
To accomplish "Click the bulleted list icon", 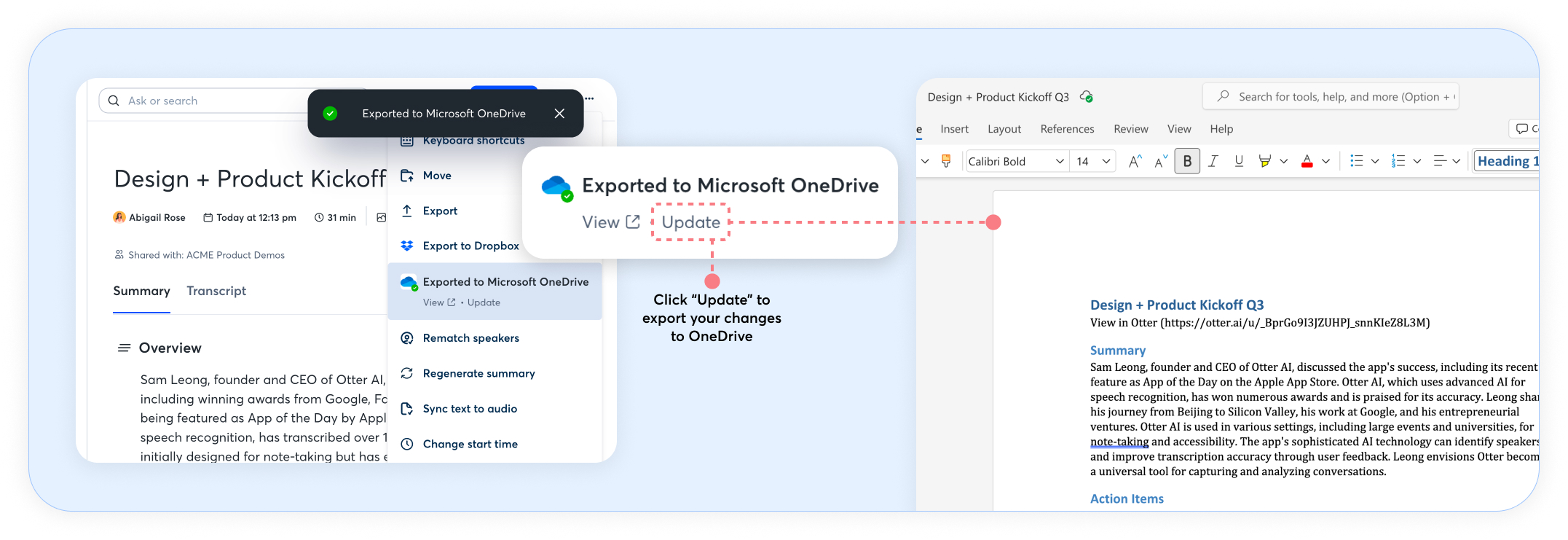I will click(x=1356, y=161).
